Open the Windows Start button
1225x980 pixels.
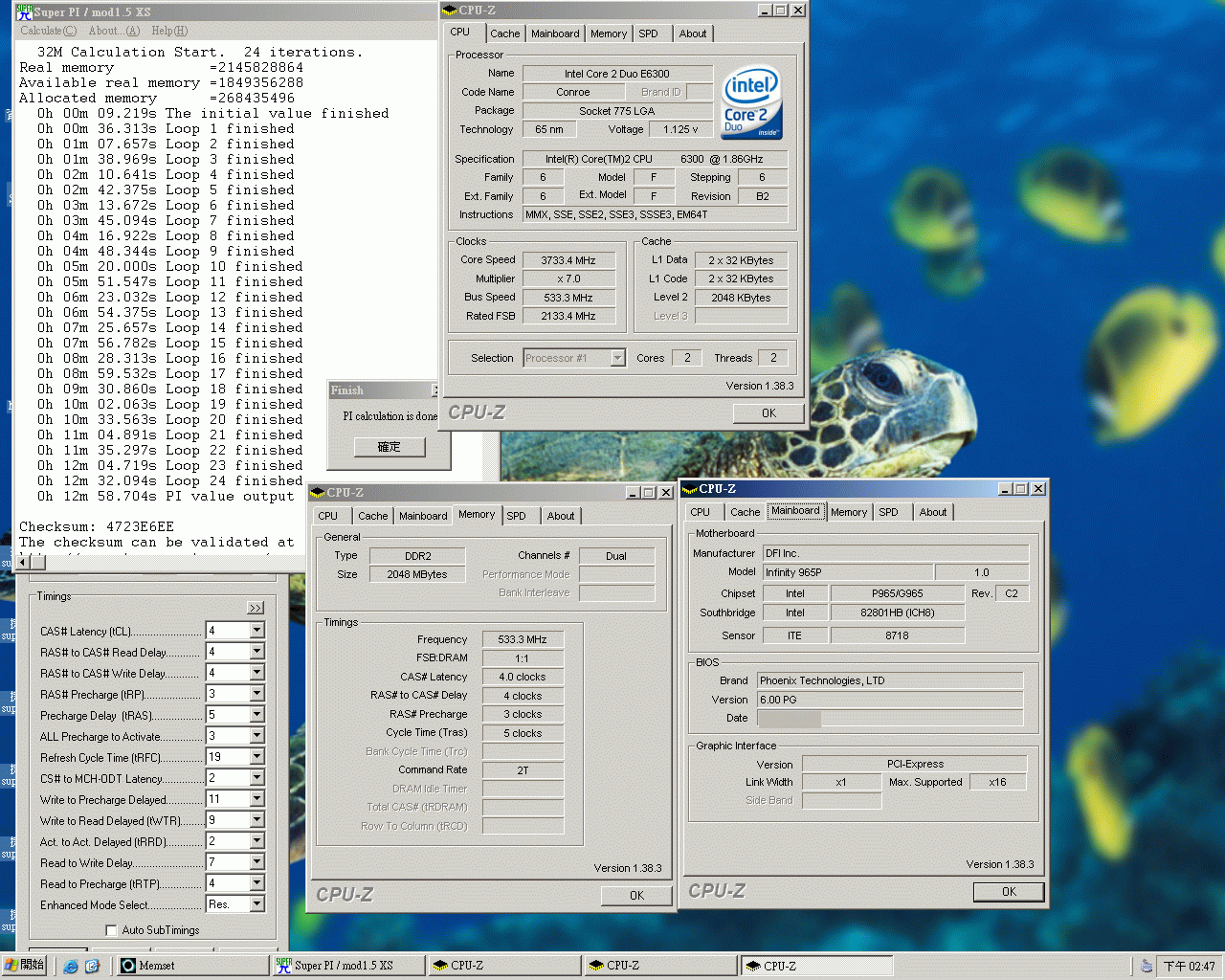click(x=25, y=965)
